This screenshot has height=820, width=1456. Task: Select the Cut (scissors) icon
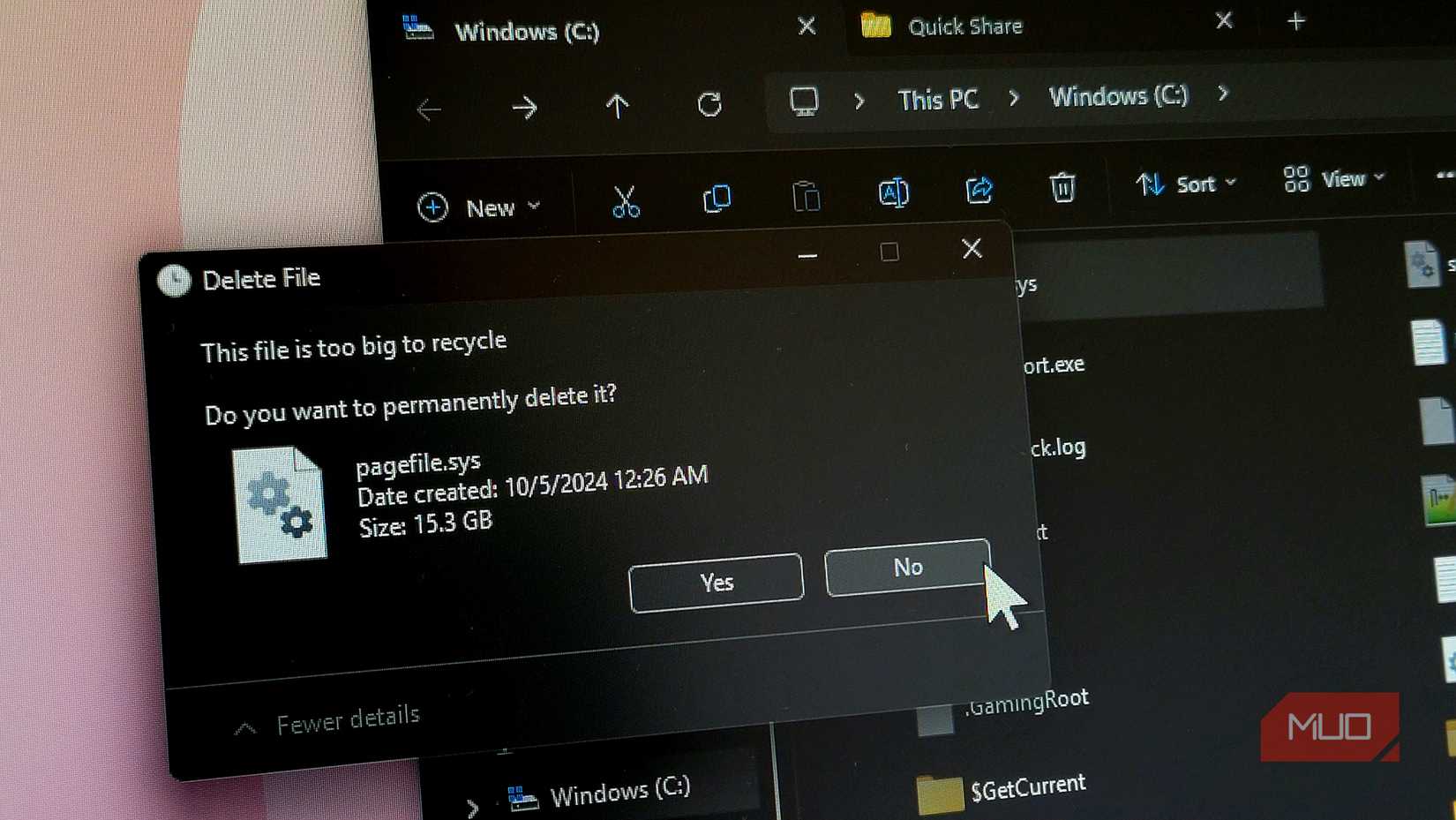point(627,203)
